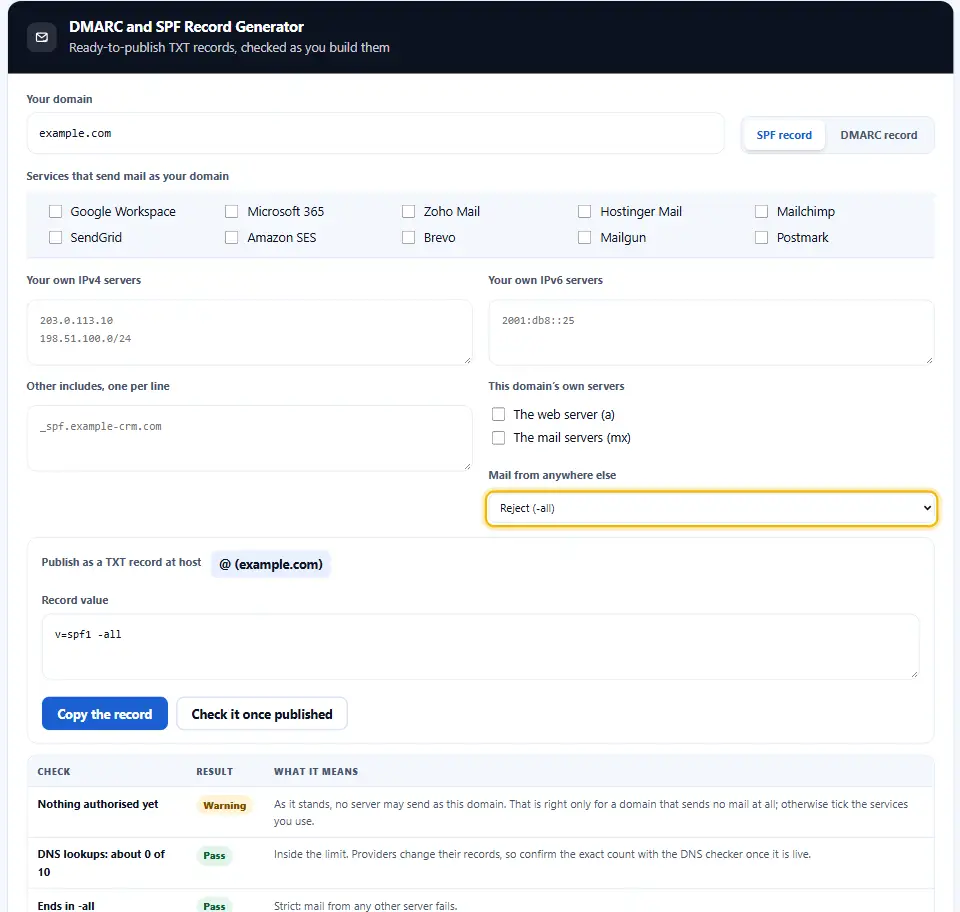This screenshot has height=912, width=960.
Task: Click the 'Ready-to-publish TXT records' subtitle
Action: pyautogui.click(x=229, y=48)
